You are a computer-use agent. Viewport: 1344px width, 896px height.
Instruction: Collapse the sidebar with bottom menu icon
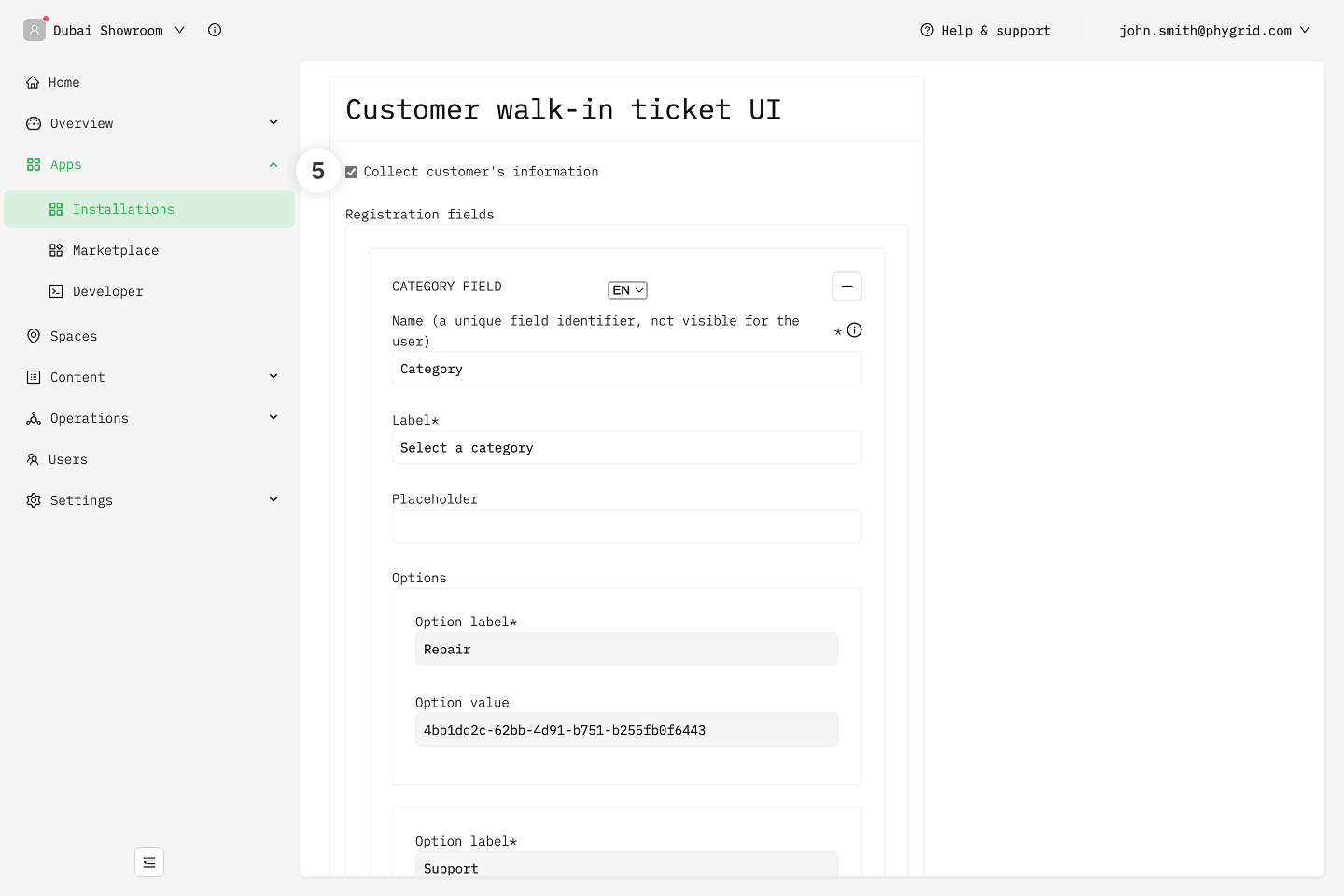tap(149, 862)
